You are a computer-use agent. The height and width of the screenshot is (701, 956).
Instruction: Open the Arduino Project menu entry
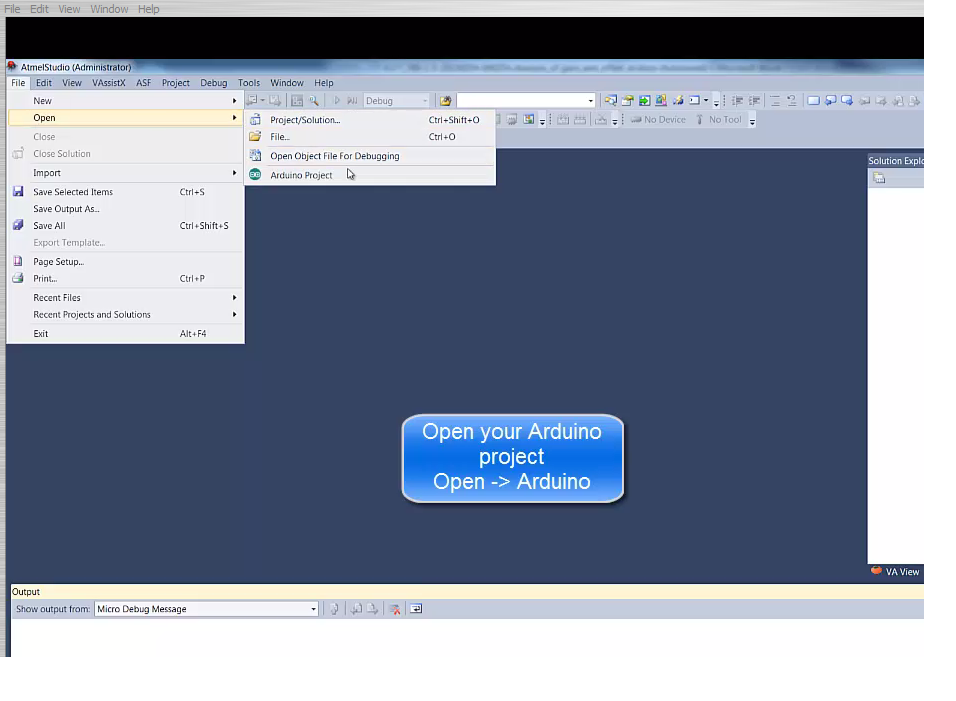pyautogui.click(x=370, y=175)
